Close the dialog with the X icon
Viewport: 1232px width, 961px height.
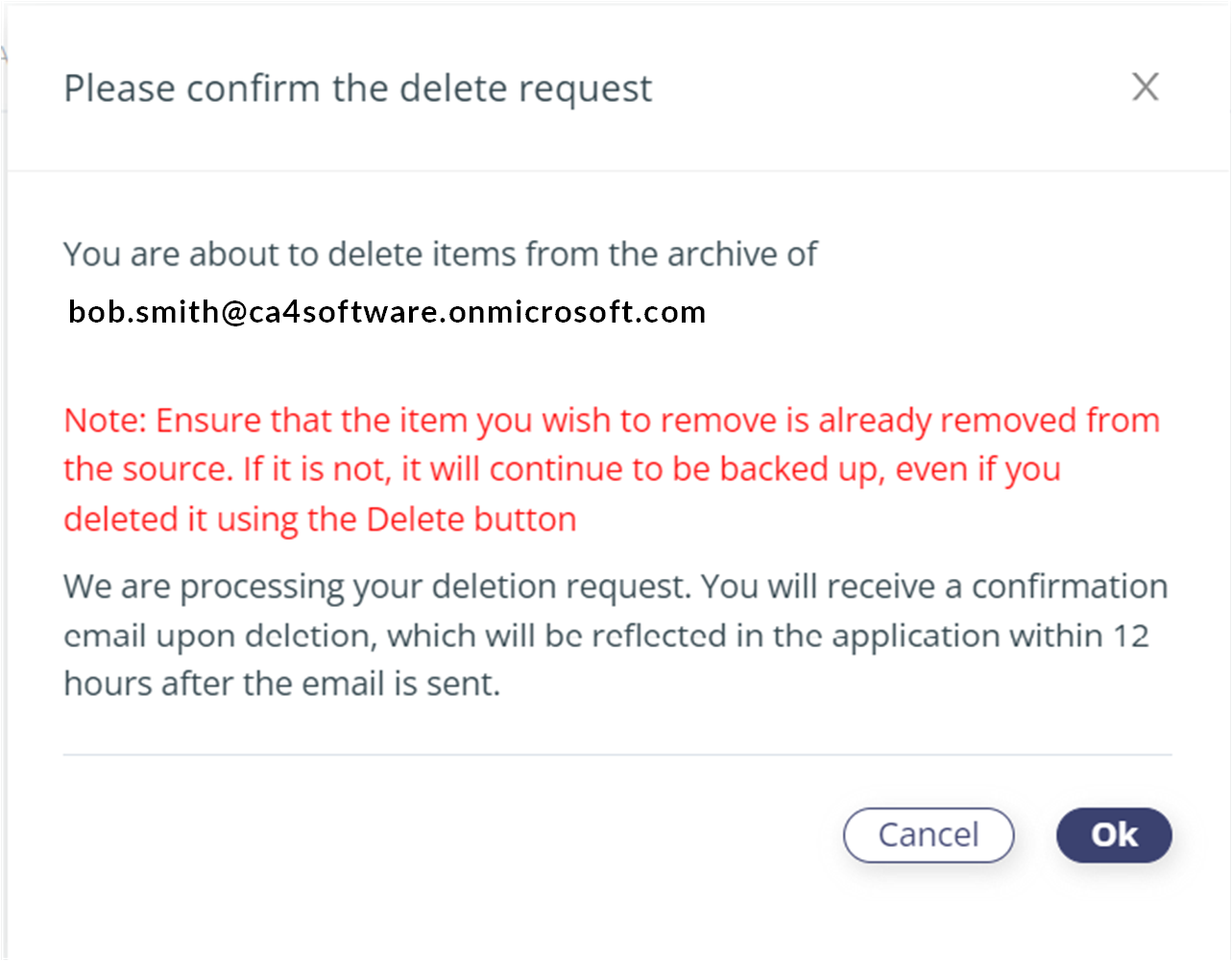1145,87
